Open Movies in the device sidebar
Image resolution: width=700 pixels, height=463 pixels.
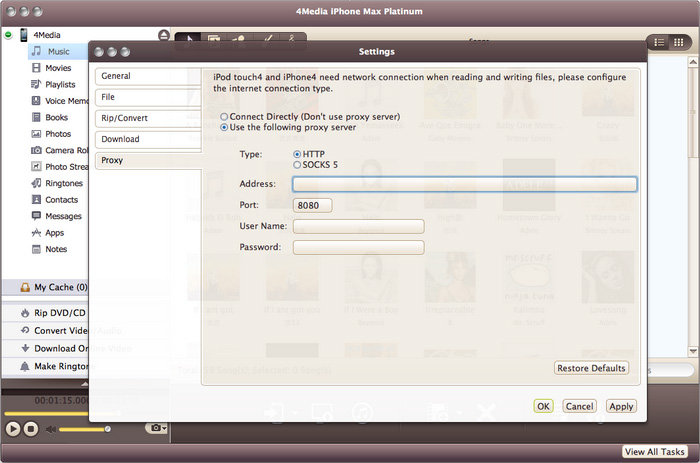coord(57,68)
